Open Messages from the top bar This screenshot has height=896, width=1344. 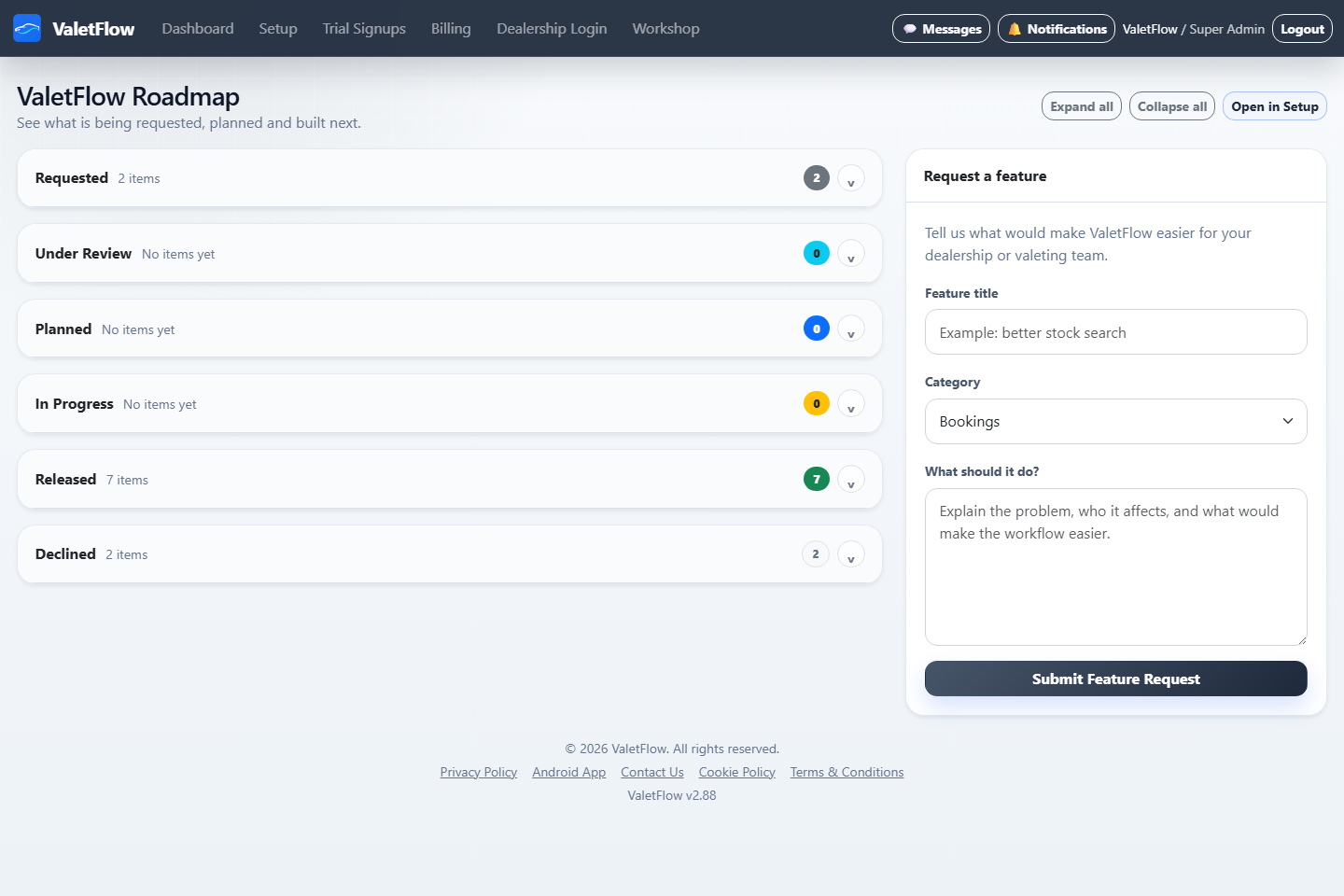point(941,29)
